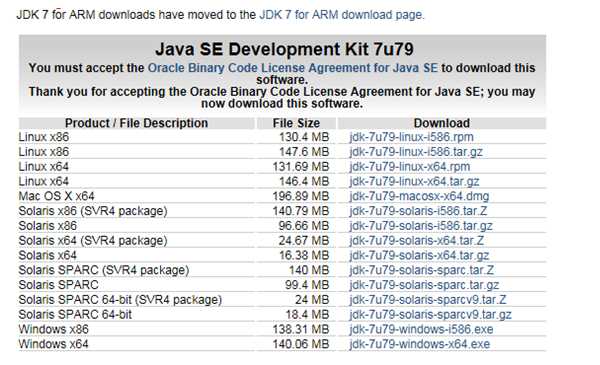Open the JDK 7 for ARM download page link
The image size is (600, 365).
[x=341, y=15]
